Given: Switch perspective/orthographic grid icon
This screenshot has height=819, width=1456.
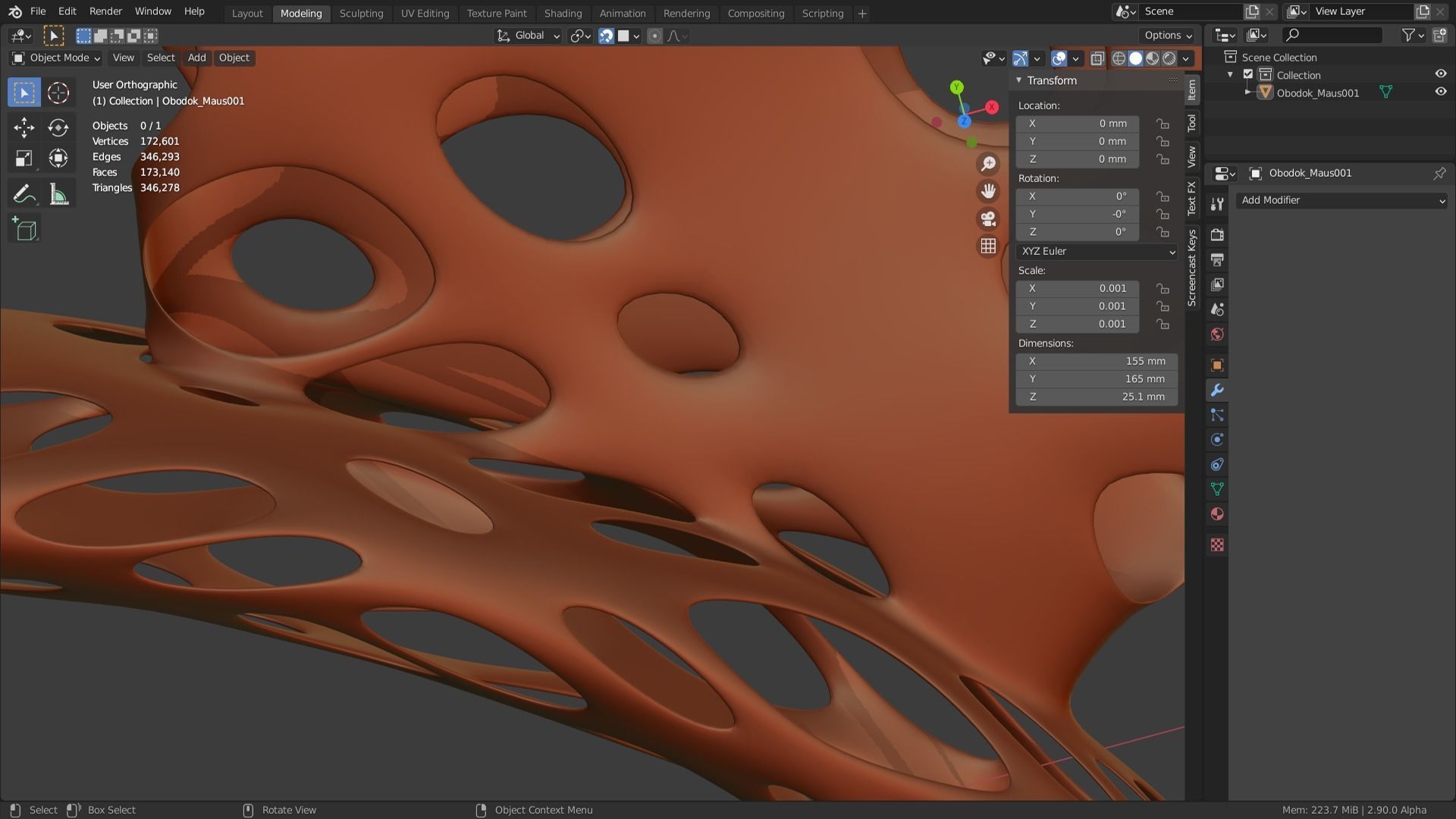Looking at the screenshot, I should [988, 246].
